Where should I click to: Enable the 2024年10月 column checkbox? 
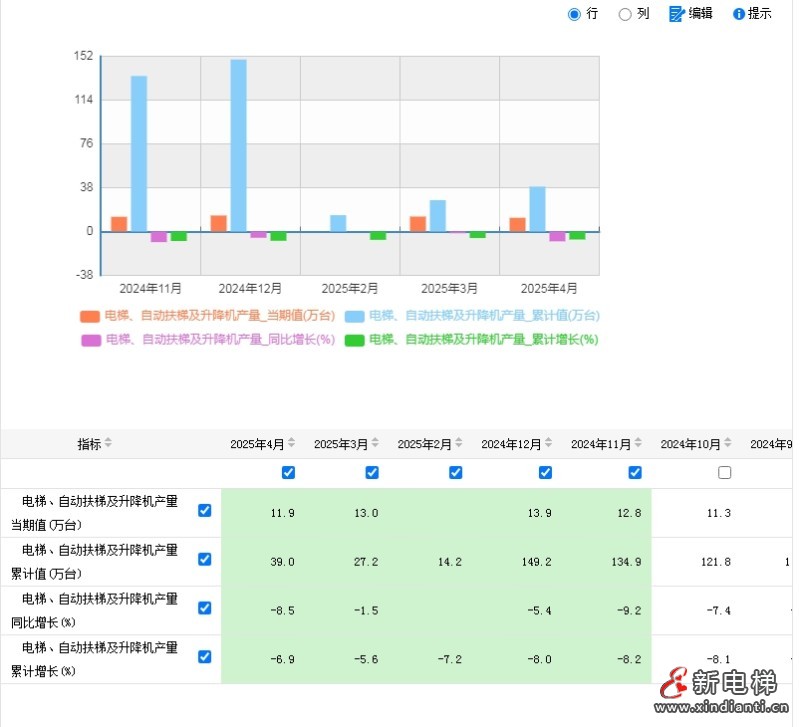725,472
